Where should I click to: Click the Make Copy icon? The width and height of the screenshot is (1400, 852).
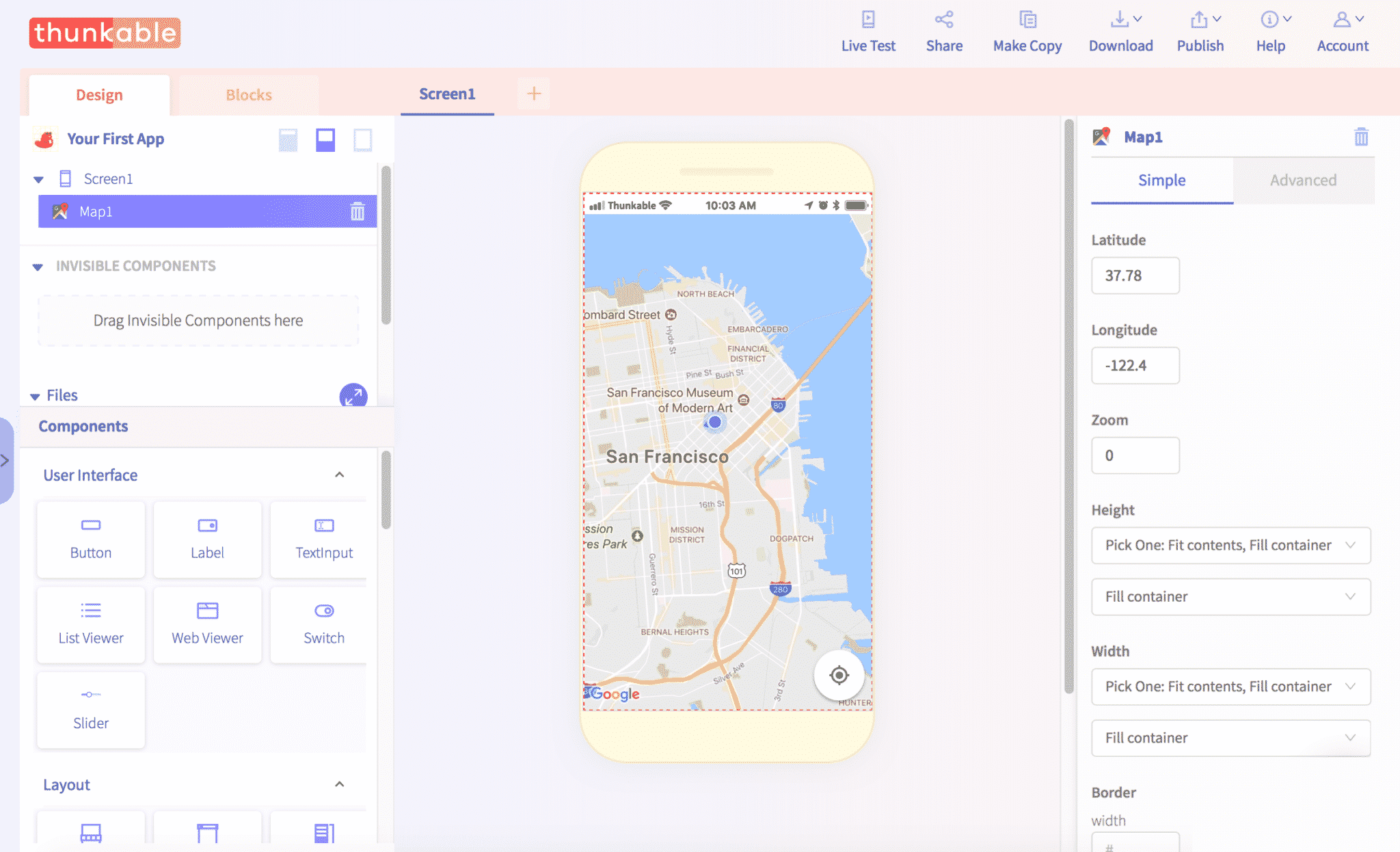[1027, 20]
